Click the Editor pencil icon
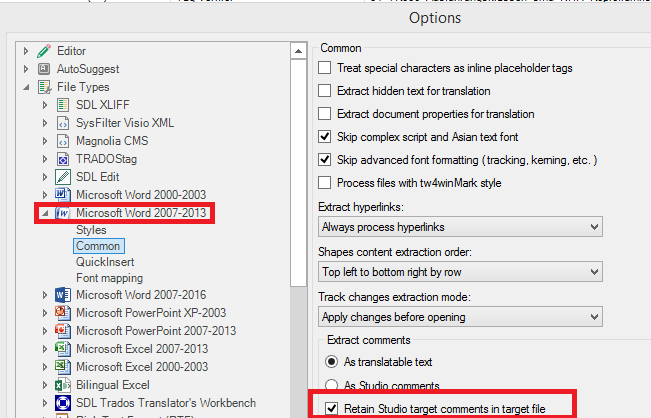The height and width of the screenshot is (418, 651). (44, 51)
